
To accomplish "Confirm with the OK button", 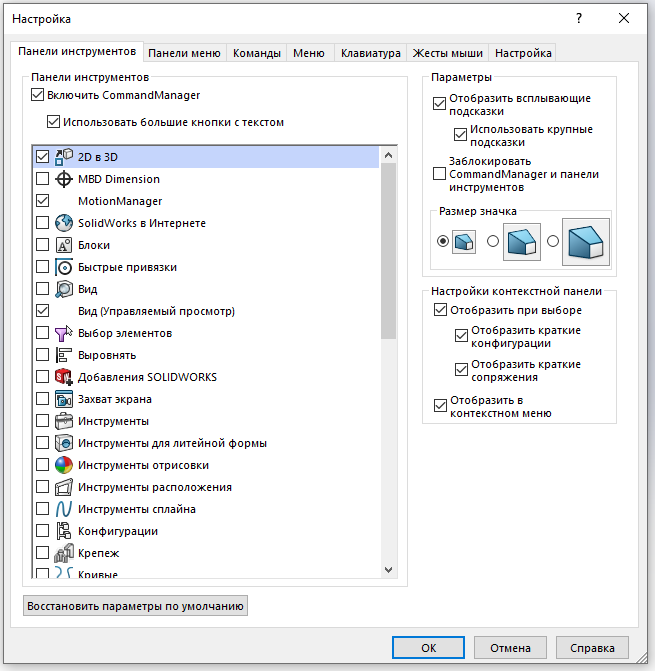I will [428, 648].
